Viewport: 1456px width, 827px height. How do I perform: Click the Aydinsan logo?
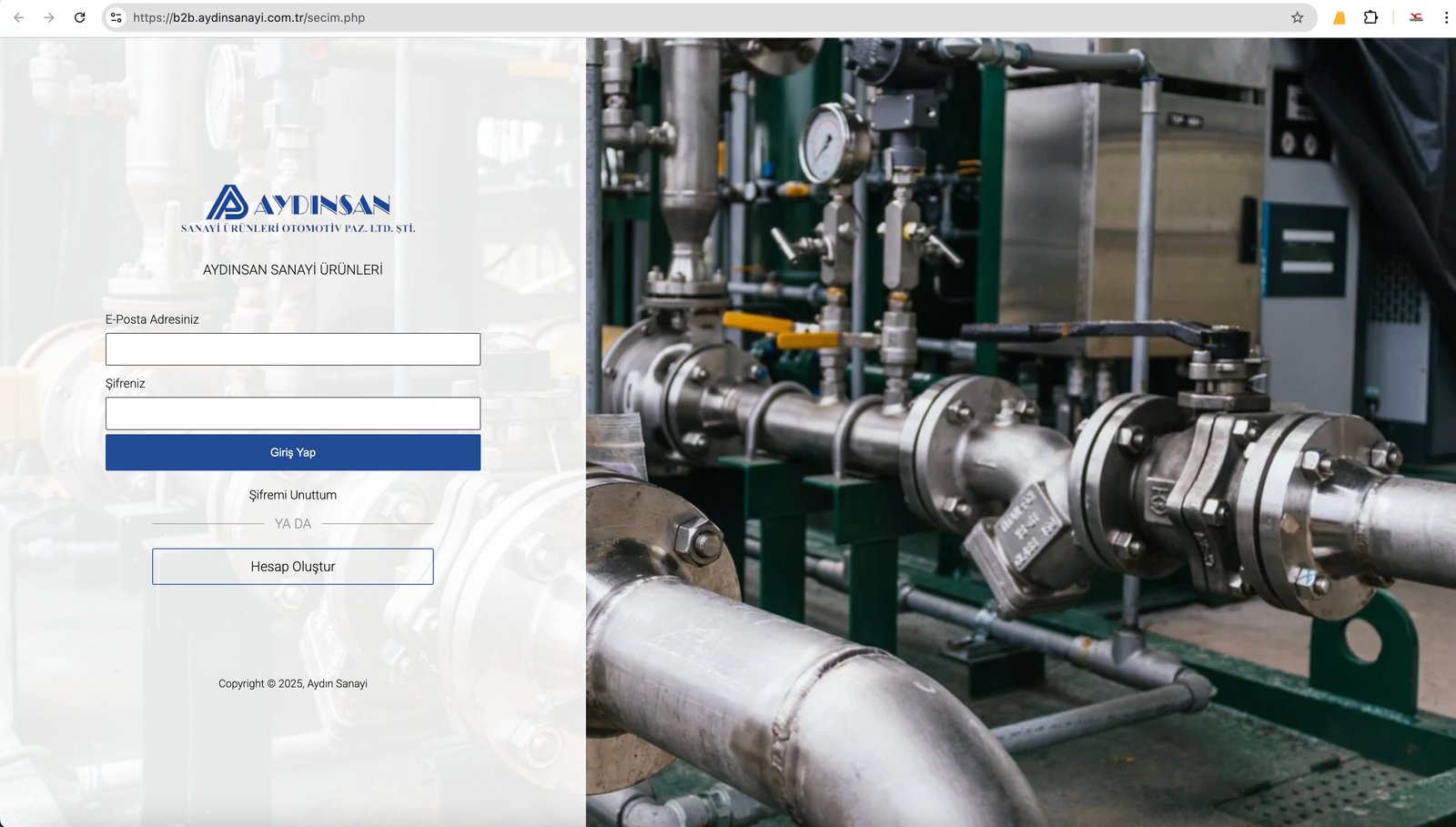pyautogui.click(x=298, y=208)
